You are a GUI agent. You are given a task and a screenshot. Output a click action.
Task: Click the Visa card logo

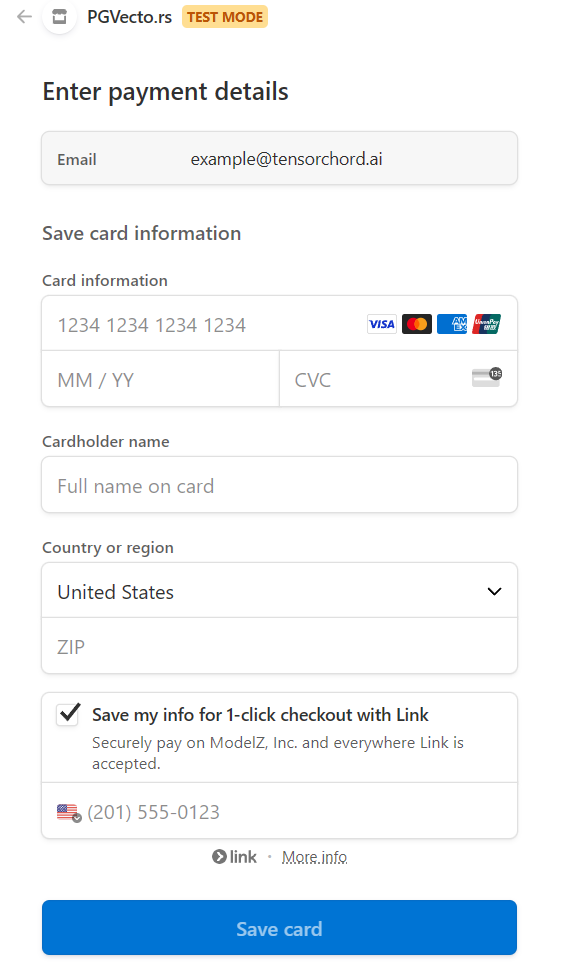[382, 324]
